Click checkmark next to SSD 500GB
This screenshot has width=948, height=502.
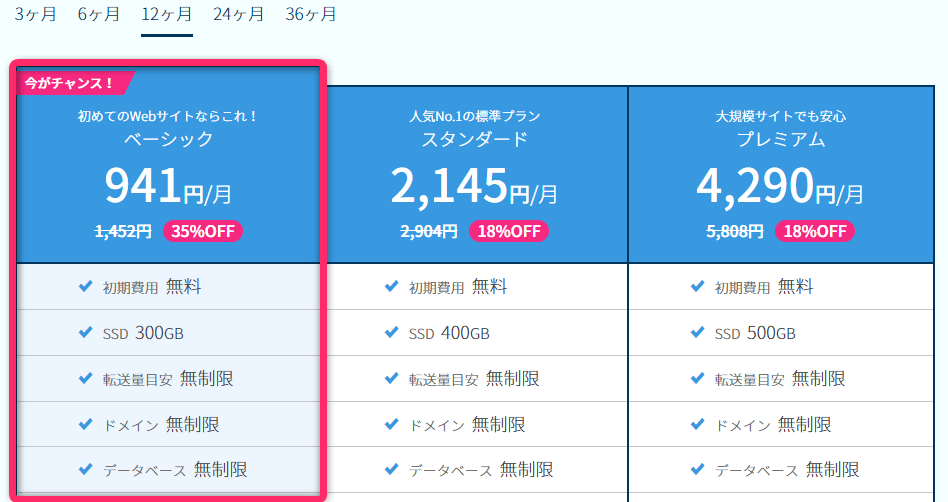click(x=697, y=333)
